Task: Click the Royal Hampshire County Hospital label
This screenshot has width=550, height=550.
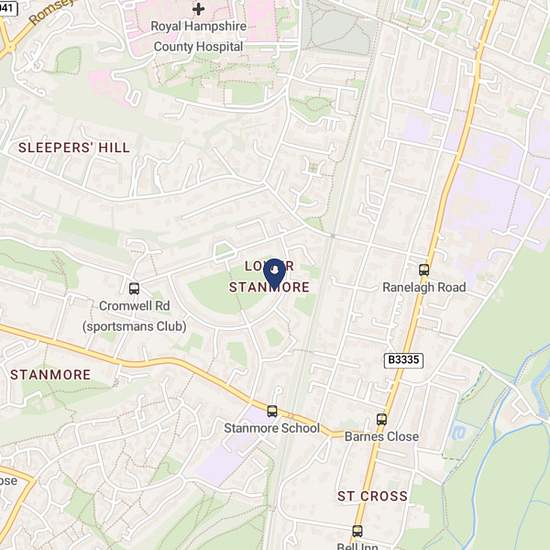Action: pyautogui.click(x=199, y=36)
